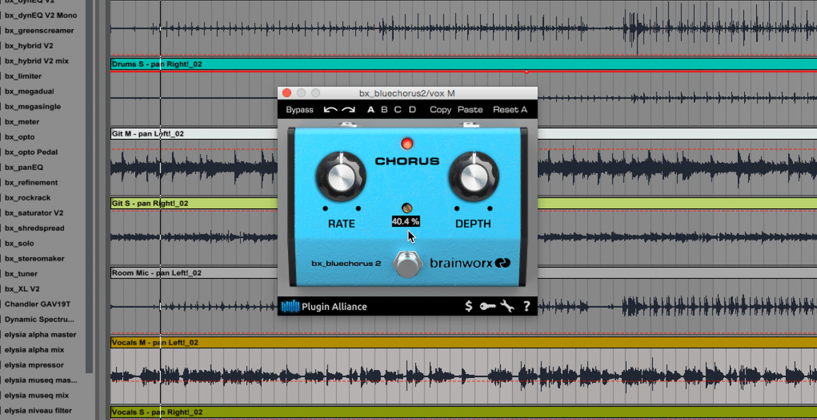The width and height of the screenshot is (817, 420).
Task: Select elysia alpha mix in plugin list
Action: pos(34,350)
